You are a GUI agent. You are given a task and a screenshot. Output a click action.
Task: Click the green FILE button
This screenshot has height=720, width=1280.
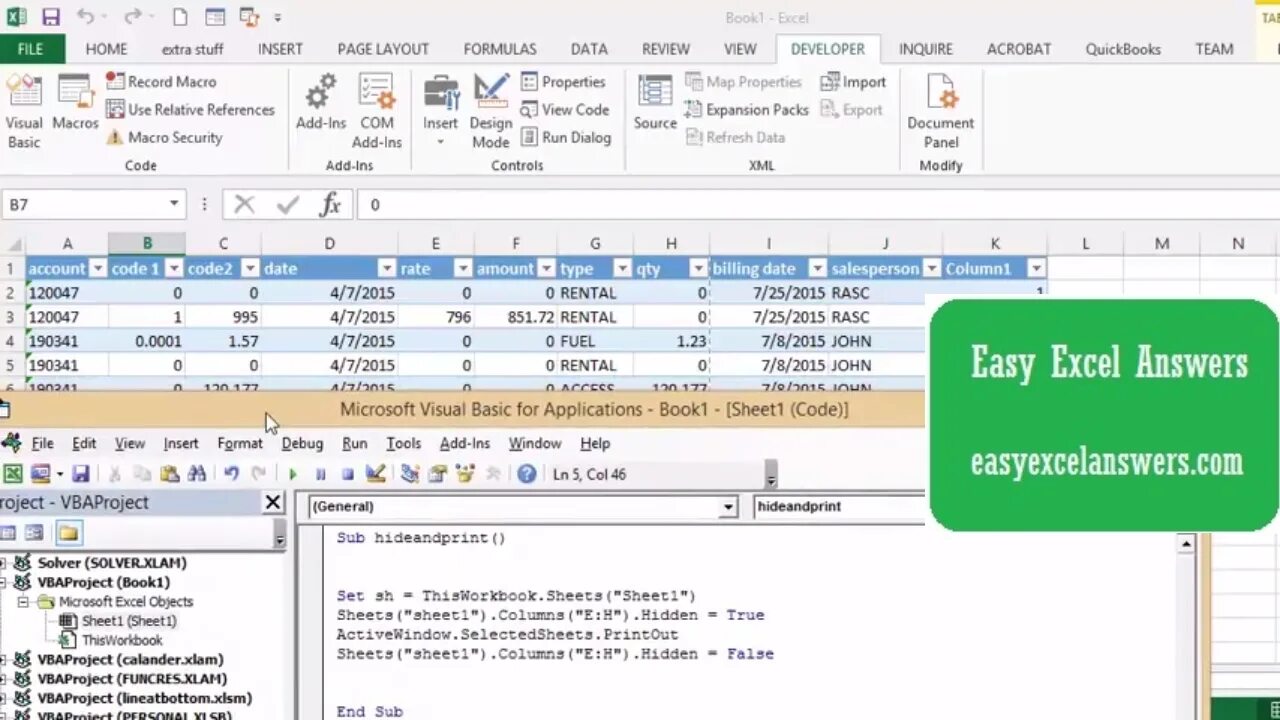31,49
